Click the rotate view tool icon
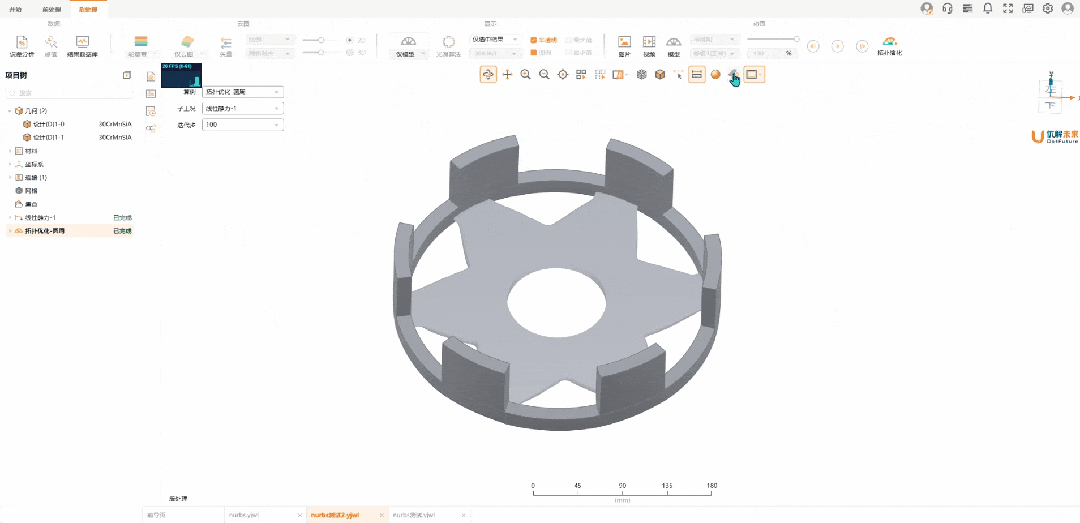1080x523 pixels. pyautogui.click(x=488, y=74)
